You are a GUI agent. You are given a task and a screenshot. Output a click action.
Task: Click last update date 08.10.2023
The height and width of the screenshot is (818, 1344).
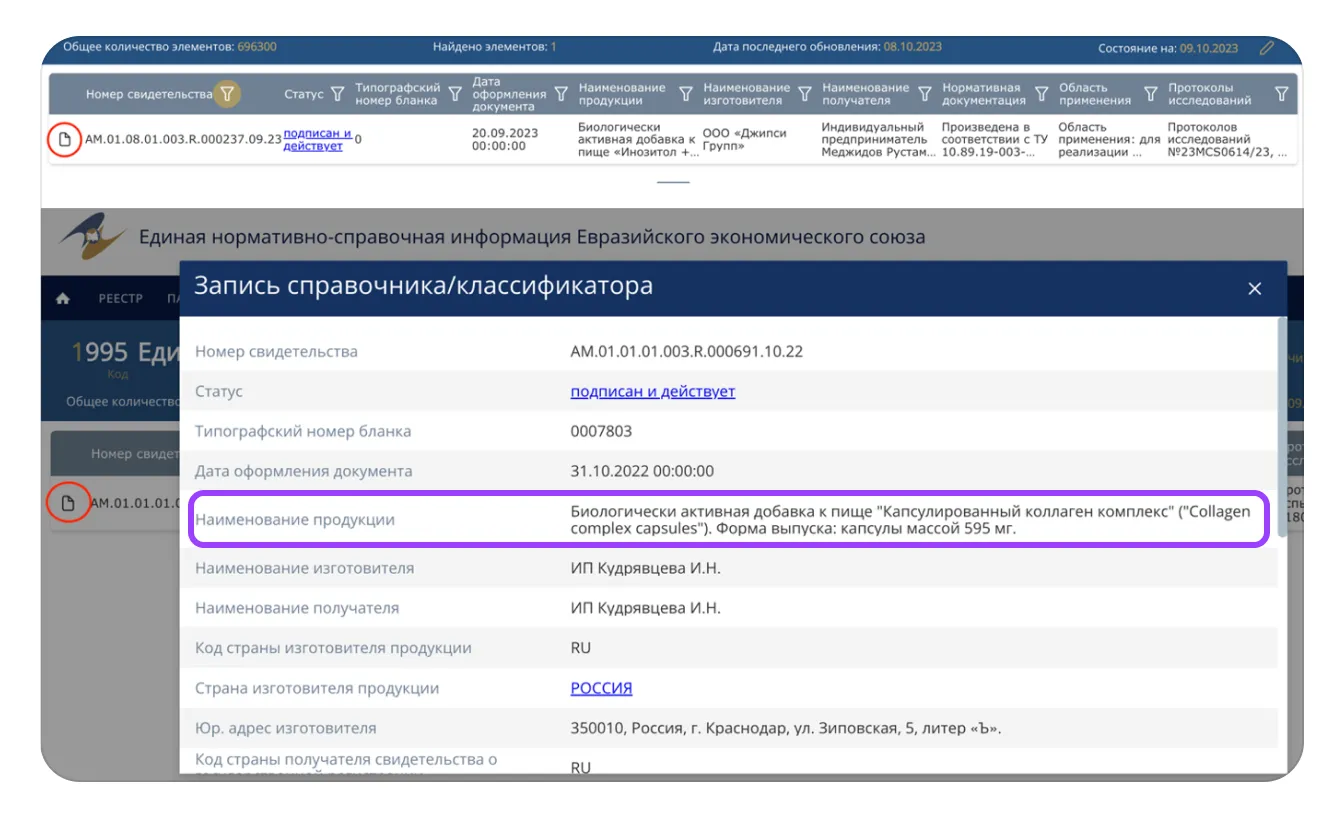click(x=912, y=47)
